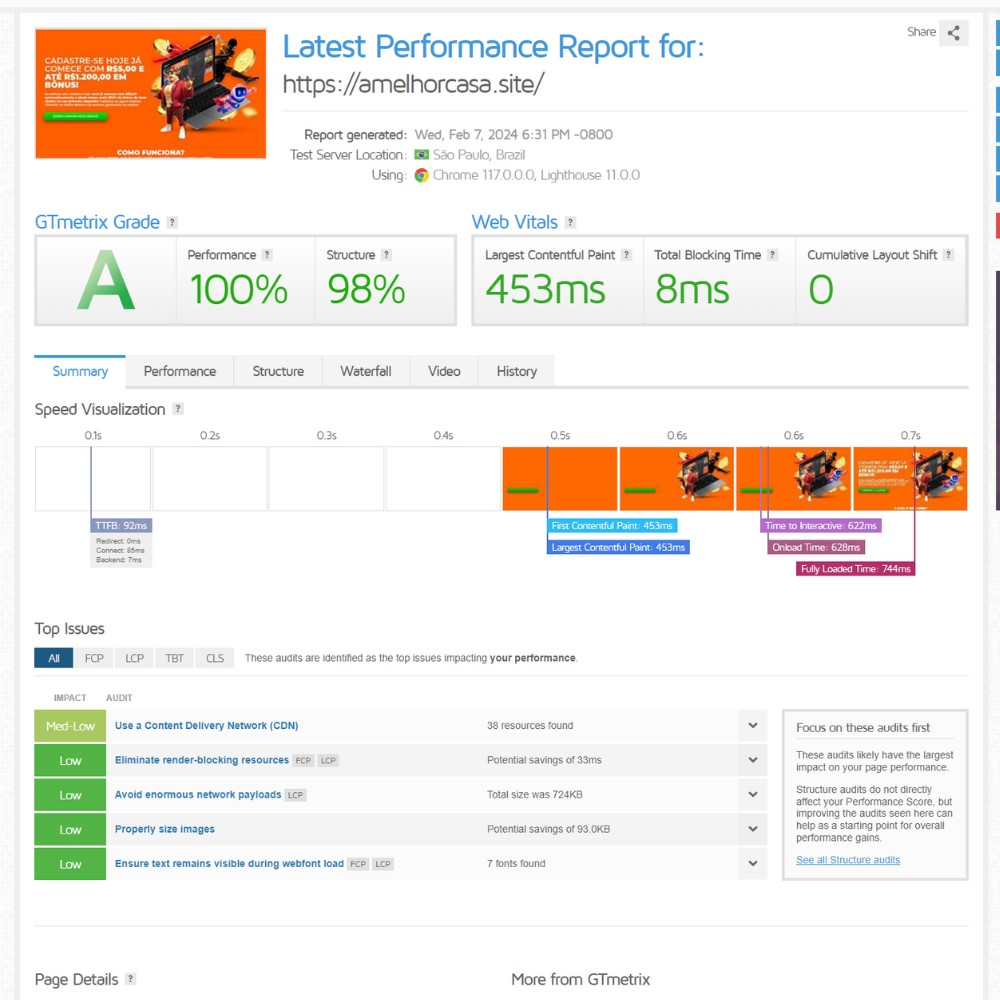Click the site preview screenshot thumbnail

pyautogui.click(x=151, y=93)
